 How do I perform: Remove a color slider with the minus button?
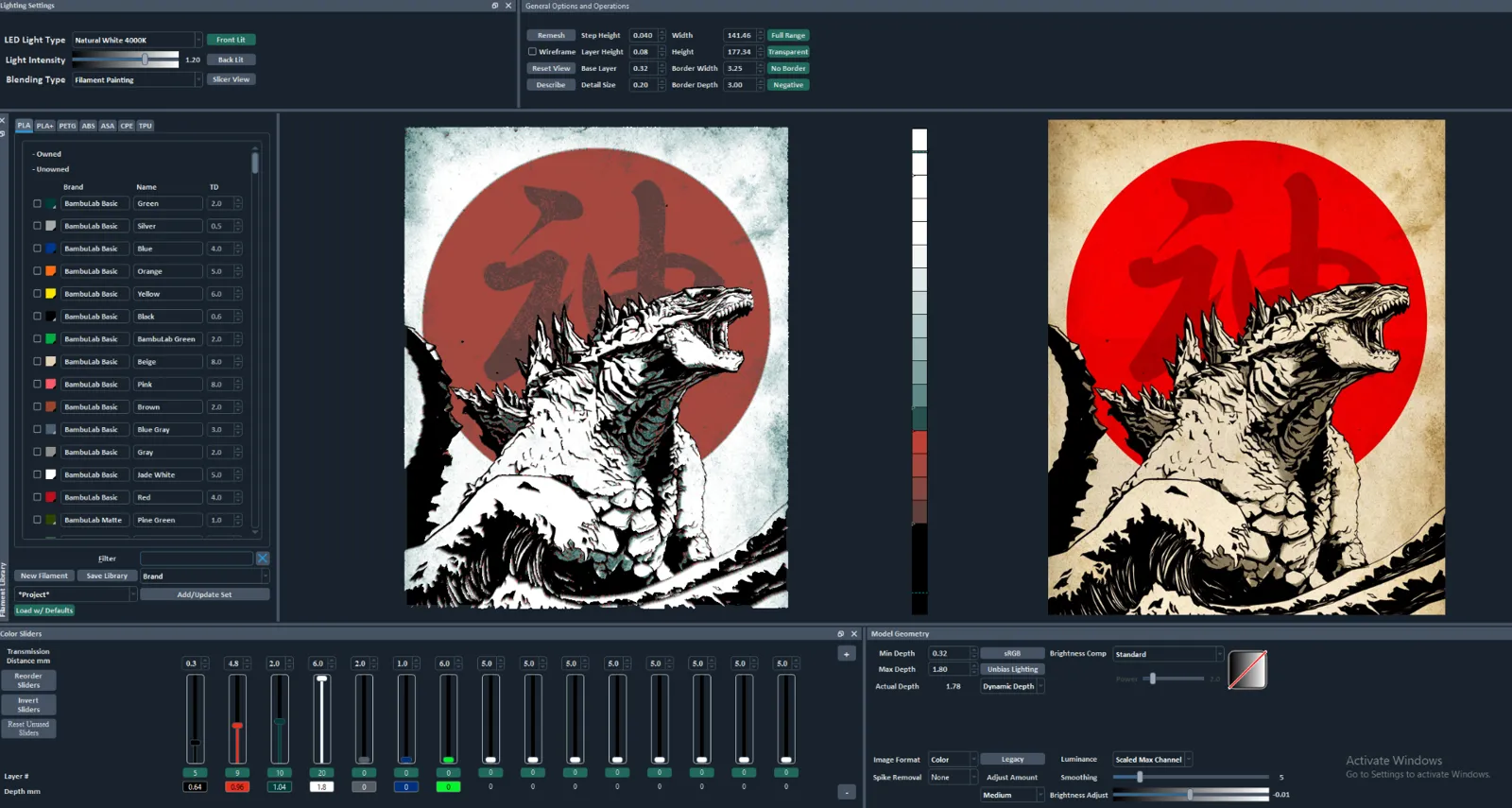click(847, 792)
